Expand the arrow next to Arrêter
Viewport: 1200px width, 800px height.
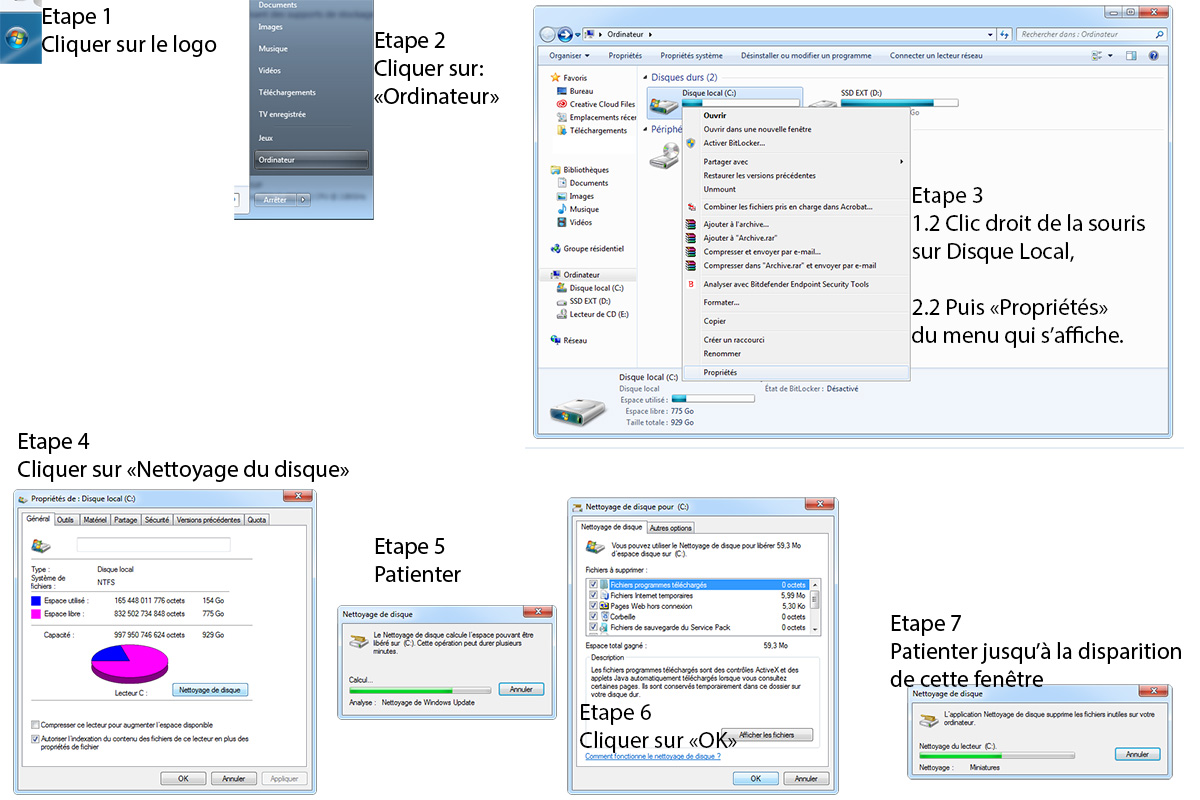[303, 199]
